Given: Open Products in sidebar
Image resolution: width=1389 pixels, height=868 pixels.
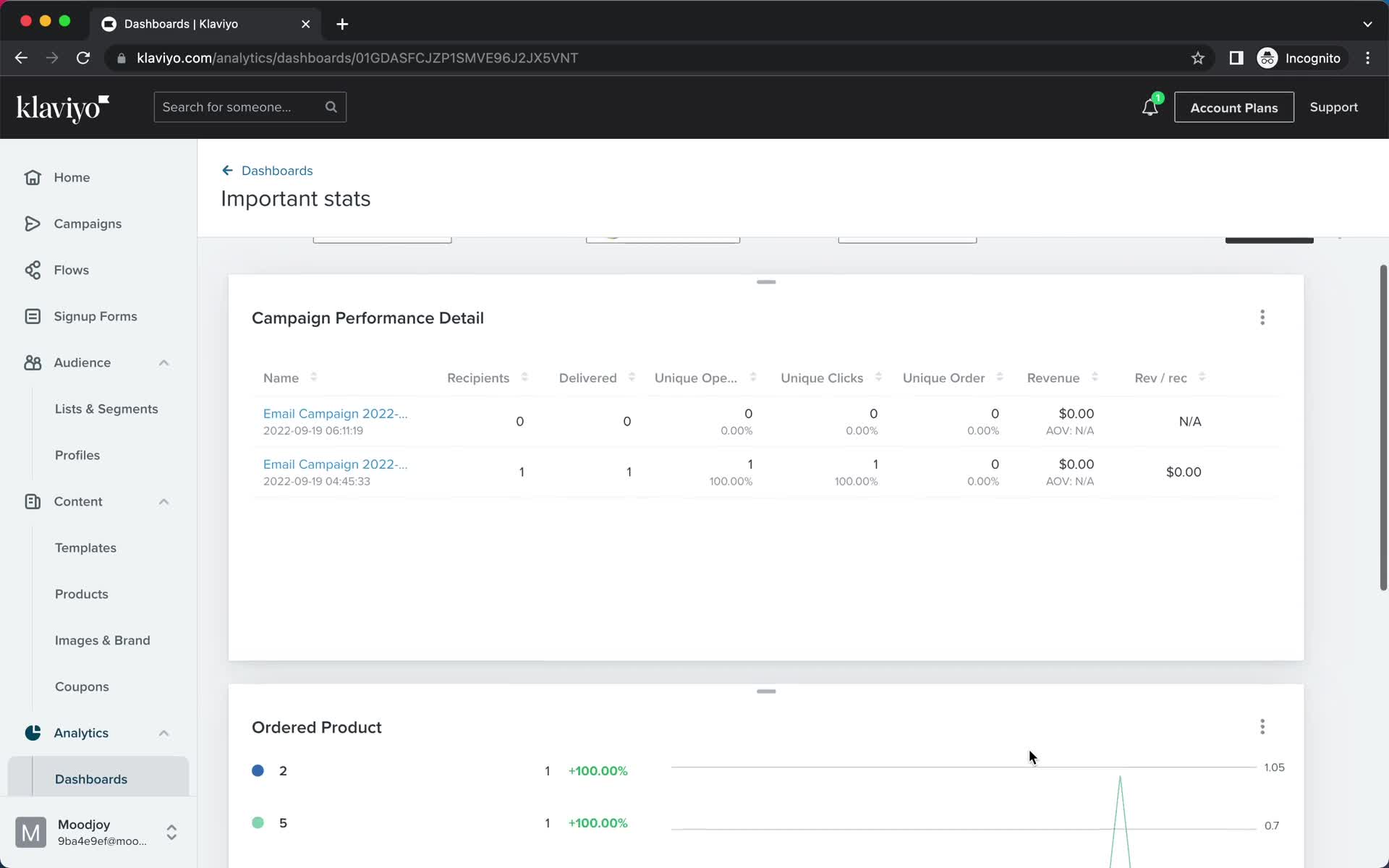Looking at the screenshot, I should pyautogui.click(x=82, y=594).
